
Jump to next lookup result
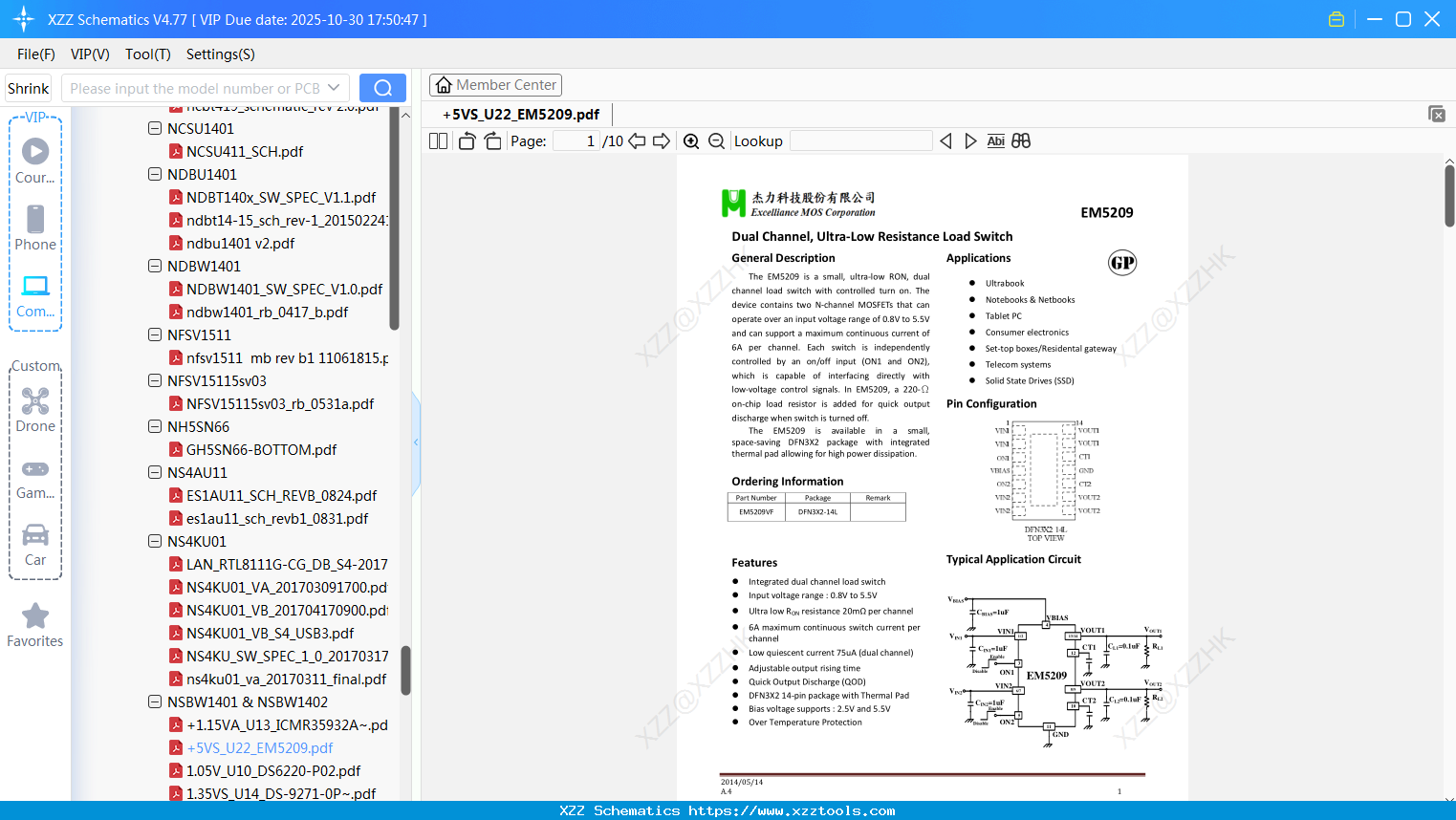tap(970, 141)
